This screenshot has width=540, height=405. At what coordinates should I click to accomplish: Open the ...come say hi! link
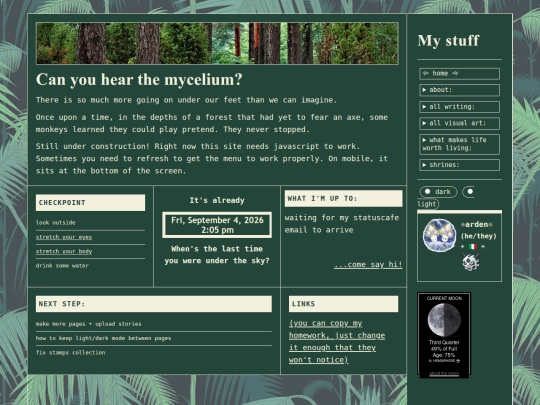pyautogui.click(x=368, y=264)
